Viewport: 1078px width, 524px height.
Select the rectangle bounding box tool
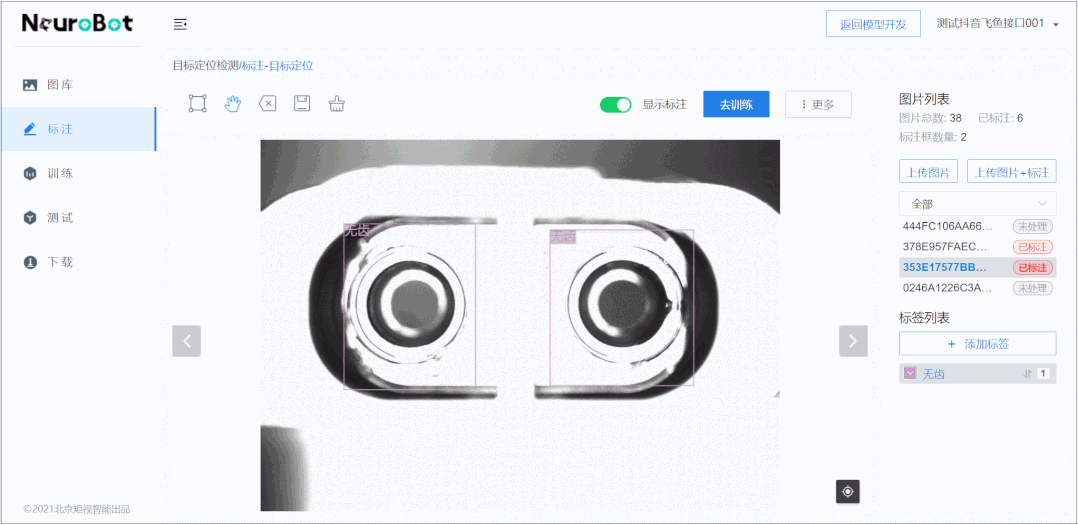point(198,104)
